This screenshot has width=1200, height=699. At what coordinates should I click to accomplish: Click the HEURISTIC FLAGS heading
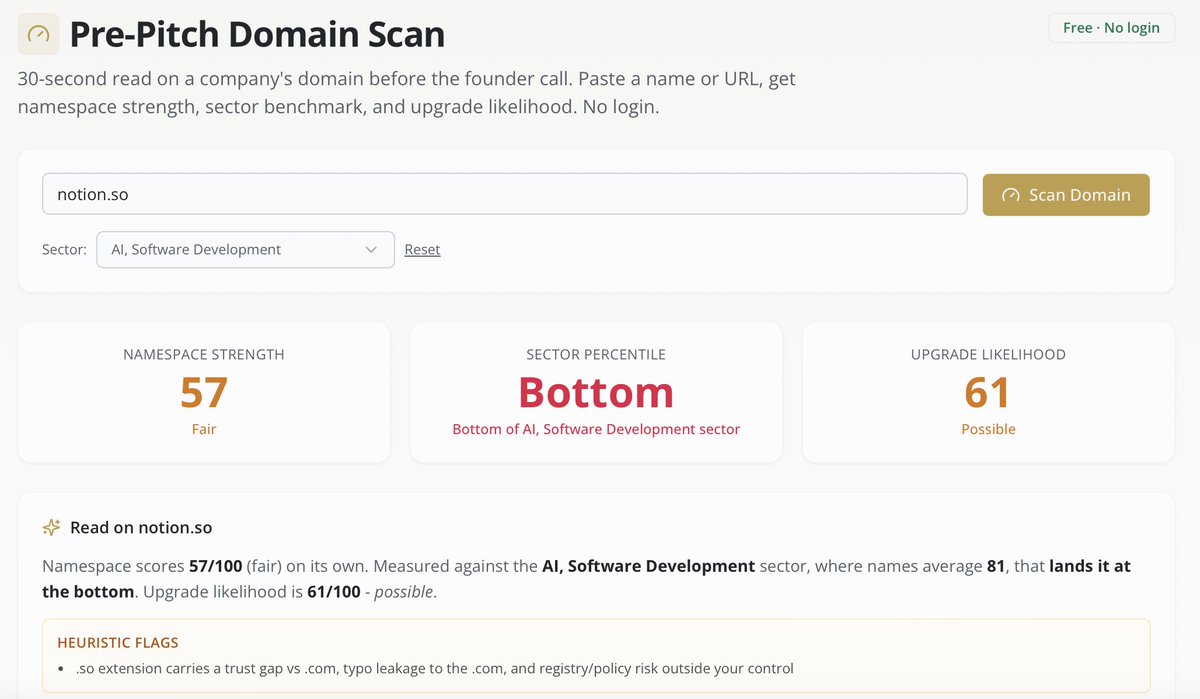pos(118,642)
